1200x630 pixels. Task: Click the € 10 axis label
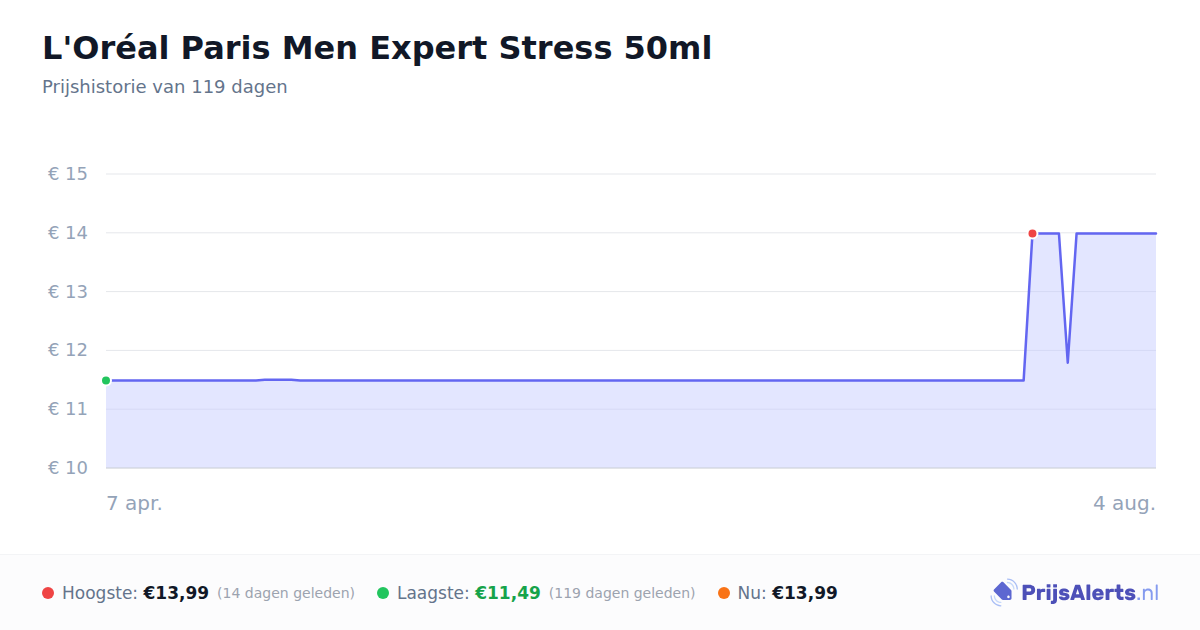[x=68, y=468]
